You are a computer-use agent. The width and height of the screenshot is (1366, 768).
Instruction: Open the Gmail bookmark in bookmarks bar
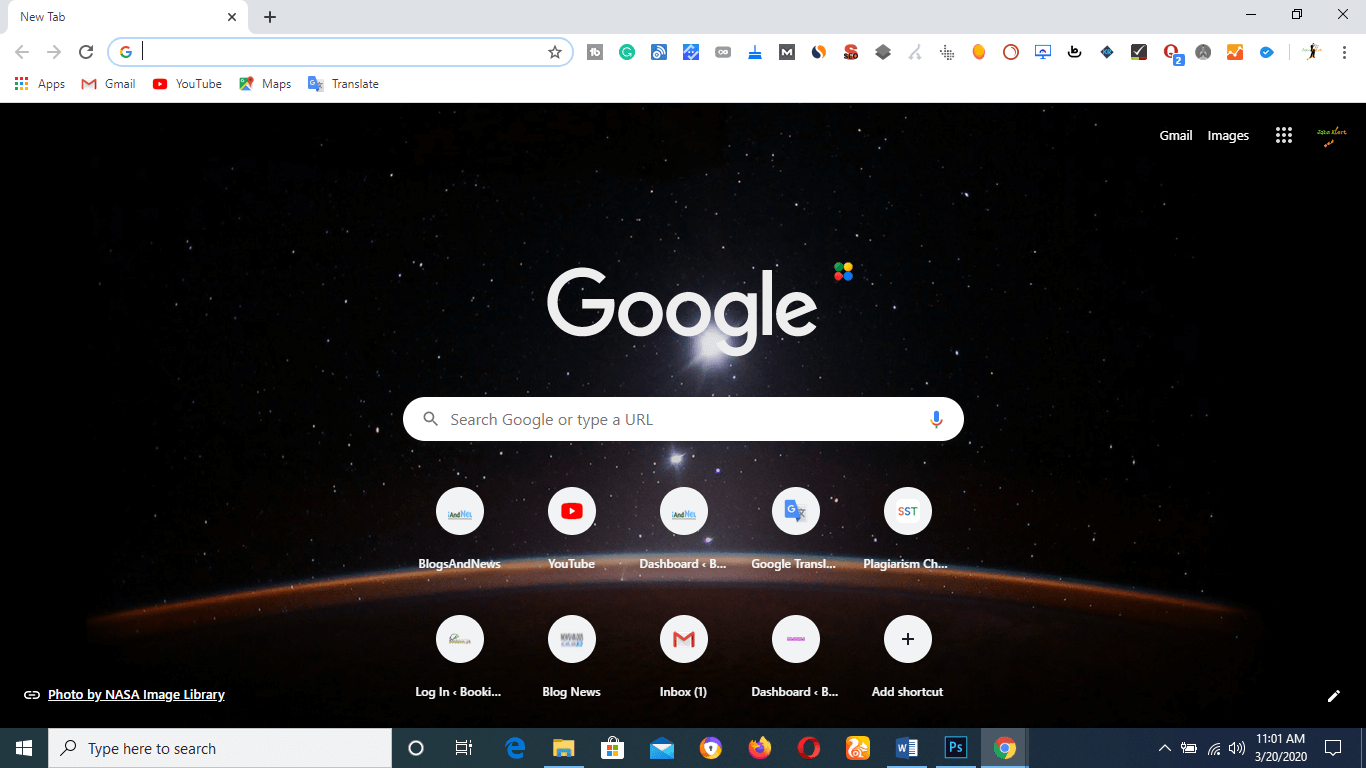click(108, 84)
